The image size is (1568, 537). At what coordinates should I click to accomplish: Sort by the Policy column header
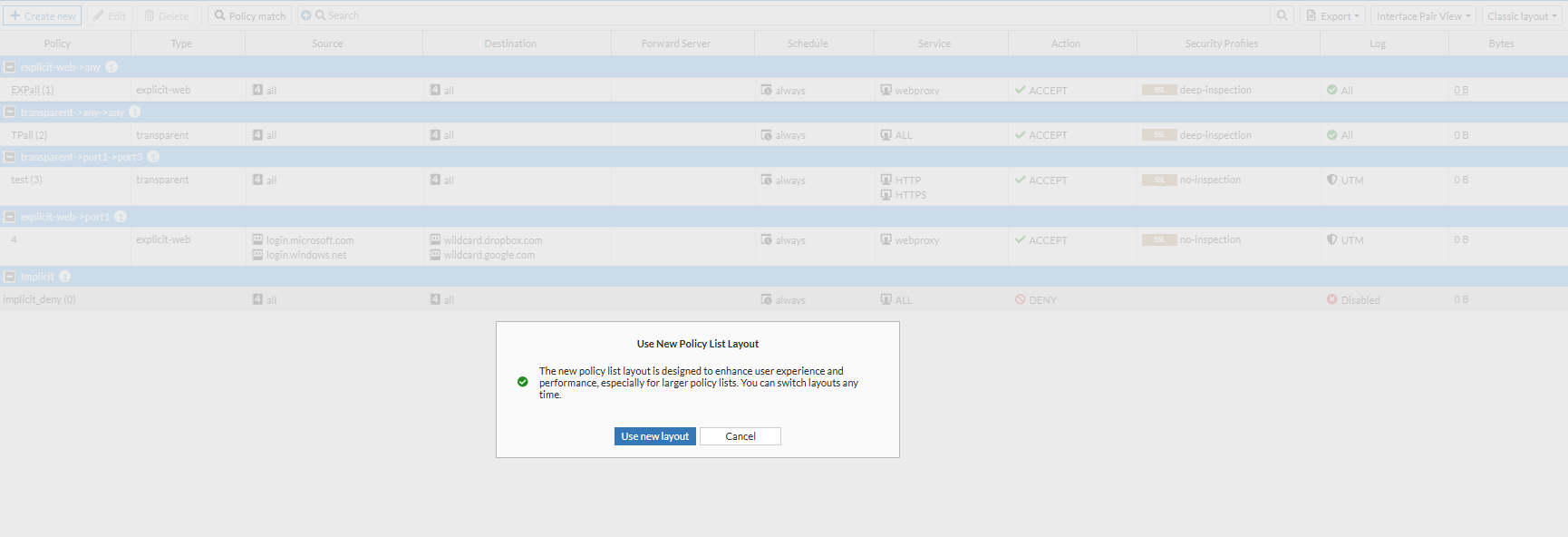[57, 44]
